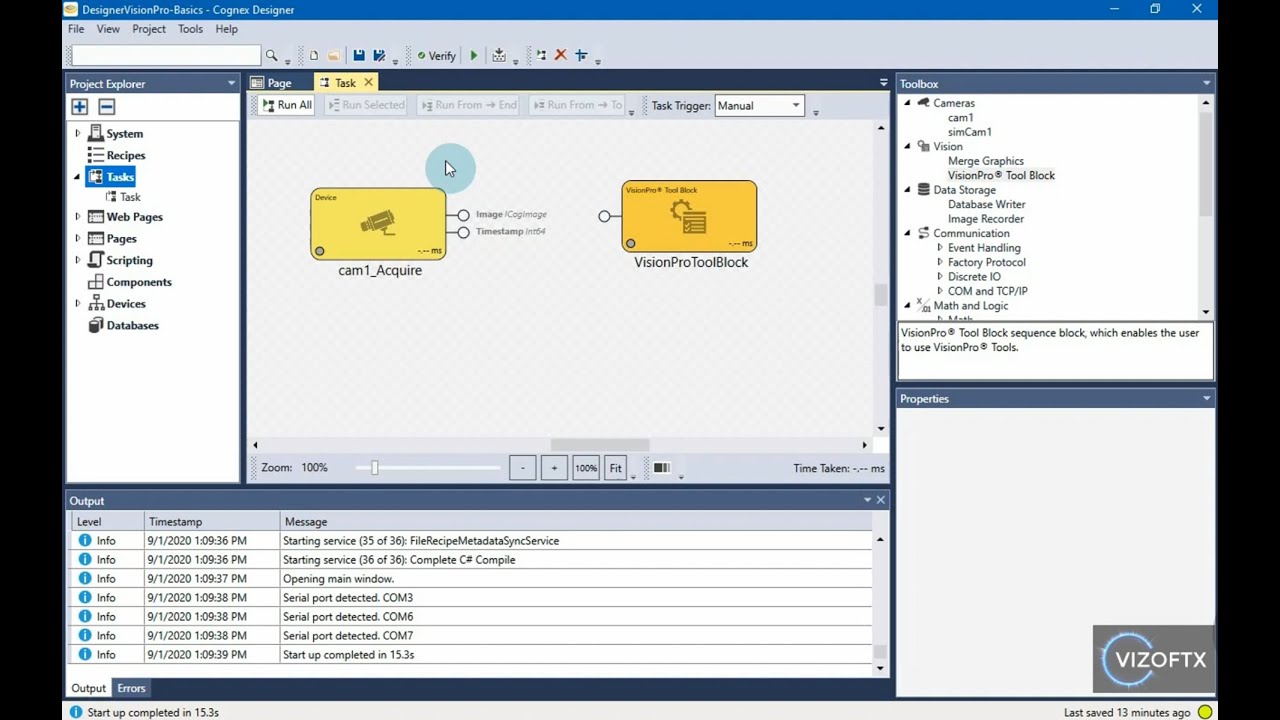Select Databases in Project Explorer
1280x720 pixels.
coord(132,325)
